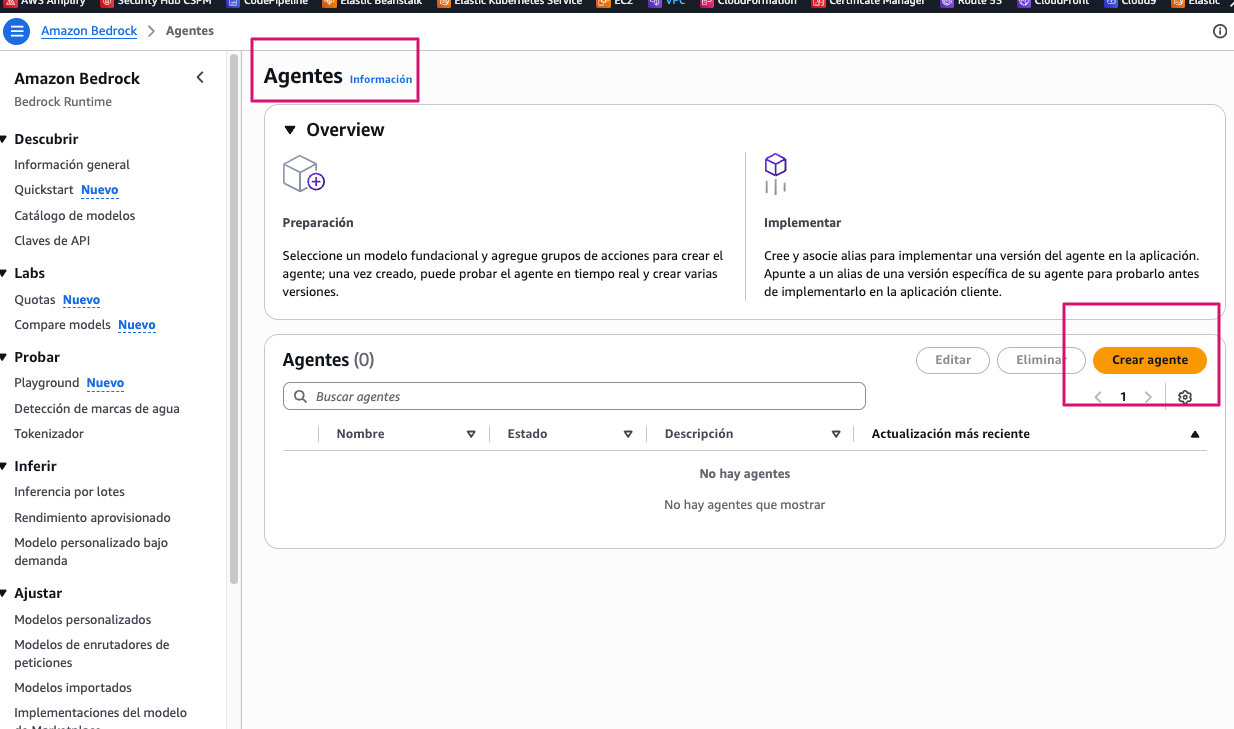Click the Editar button
1234x729 pixels.
[x=953, y=360]
